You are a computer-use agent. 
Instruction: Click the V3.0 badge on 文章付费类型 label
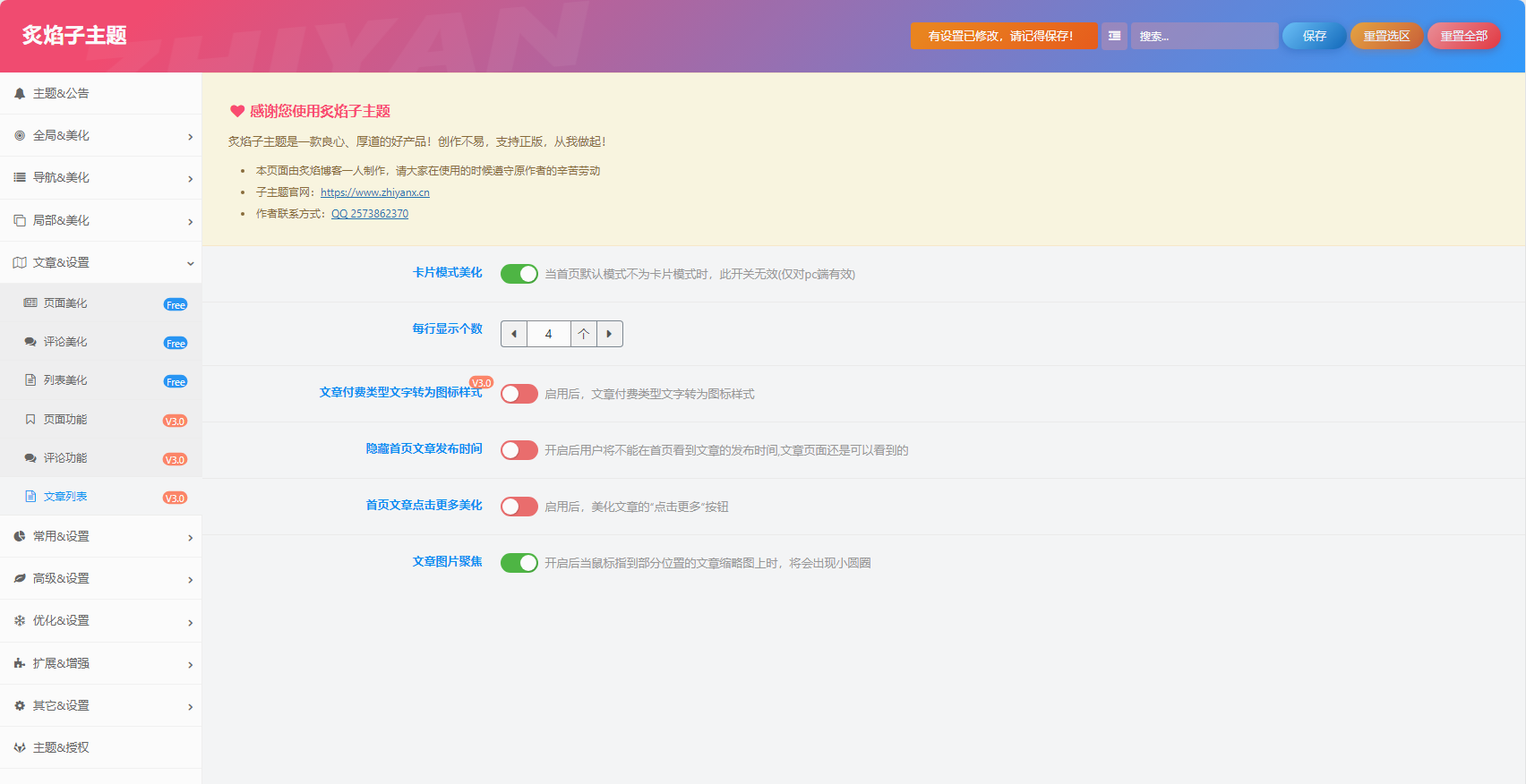tap(482, 382)
